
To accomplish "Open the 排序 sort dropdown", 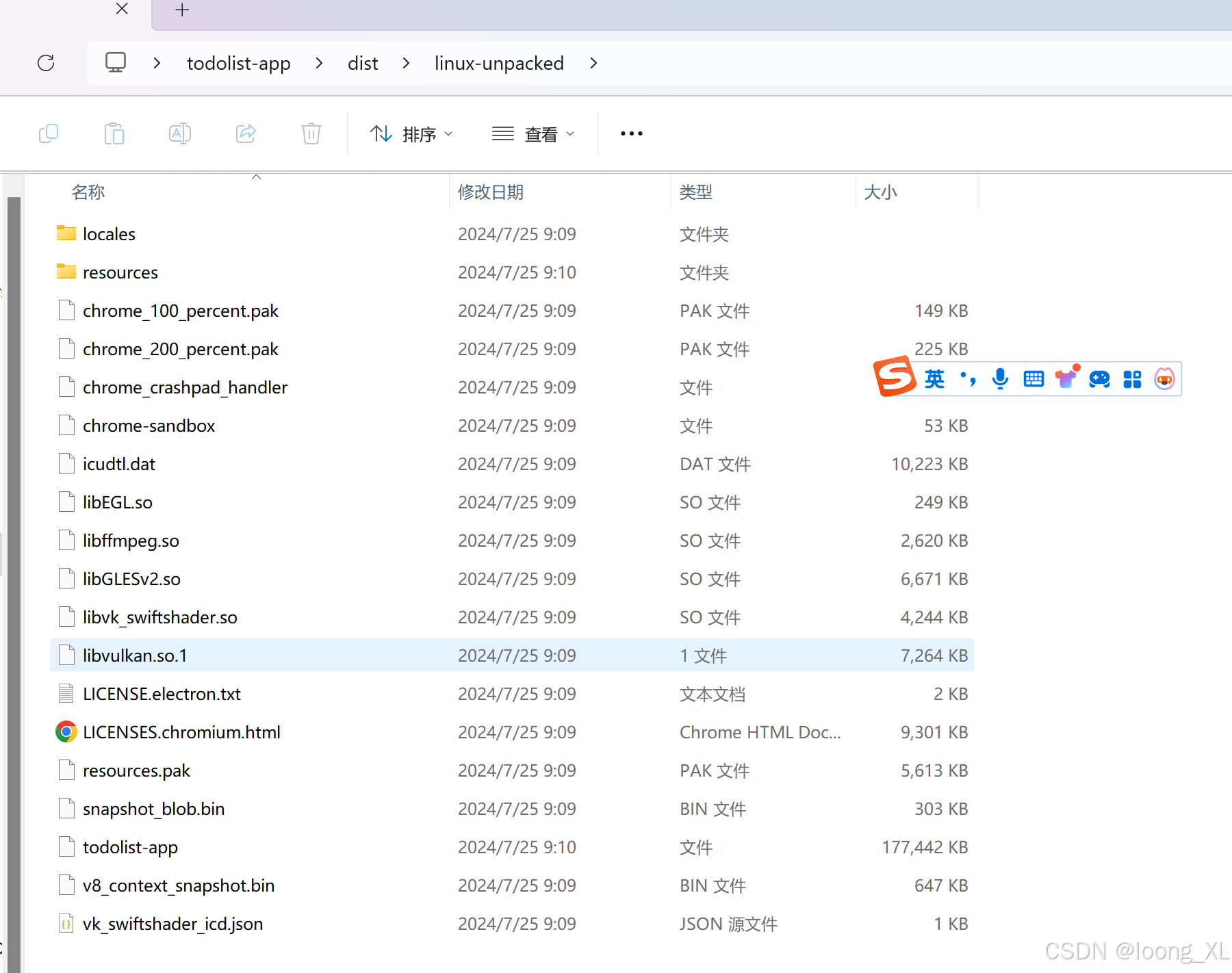I will click(x=411, y=134).
